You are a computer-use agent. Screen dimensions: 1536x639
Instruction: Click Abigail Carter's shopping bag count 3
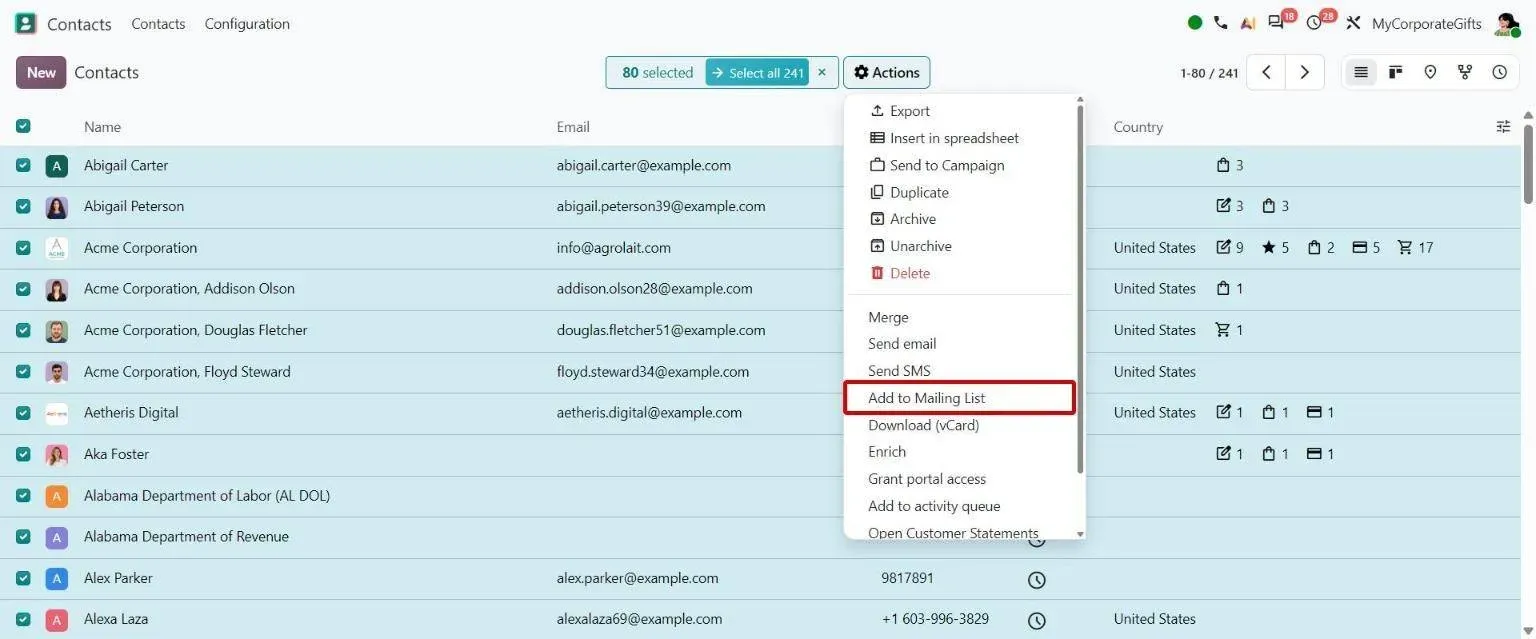coord(1229,165)
